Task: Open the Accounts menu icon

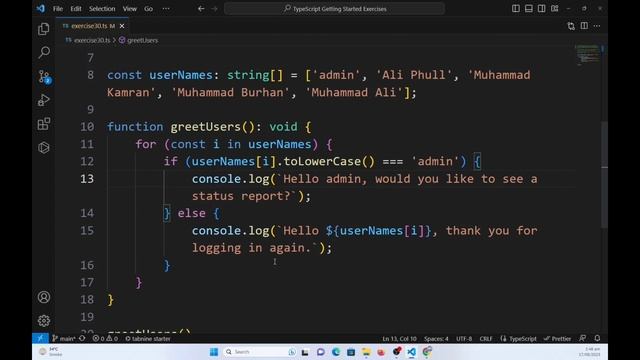Action: [x=44, y=297]
